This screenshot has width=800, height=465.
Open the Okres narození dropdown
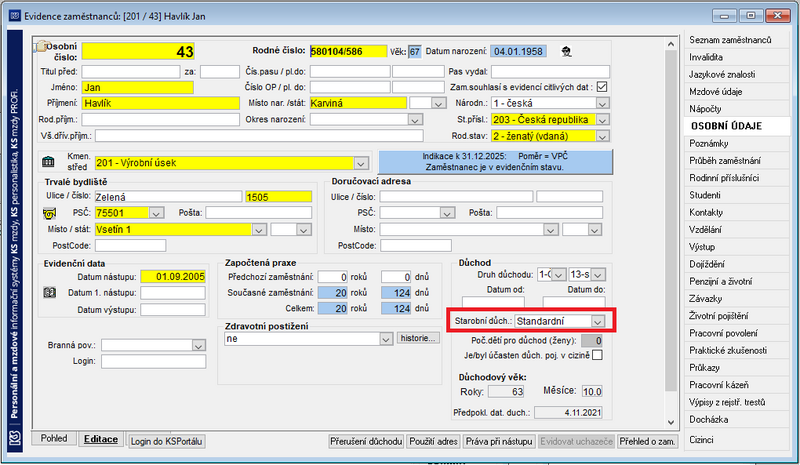point(415,120)
